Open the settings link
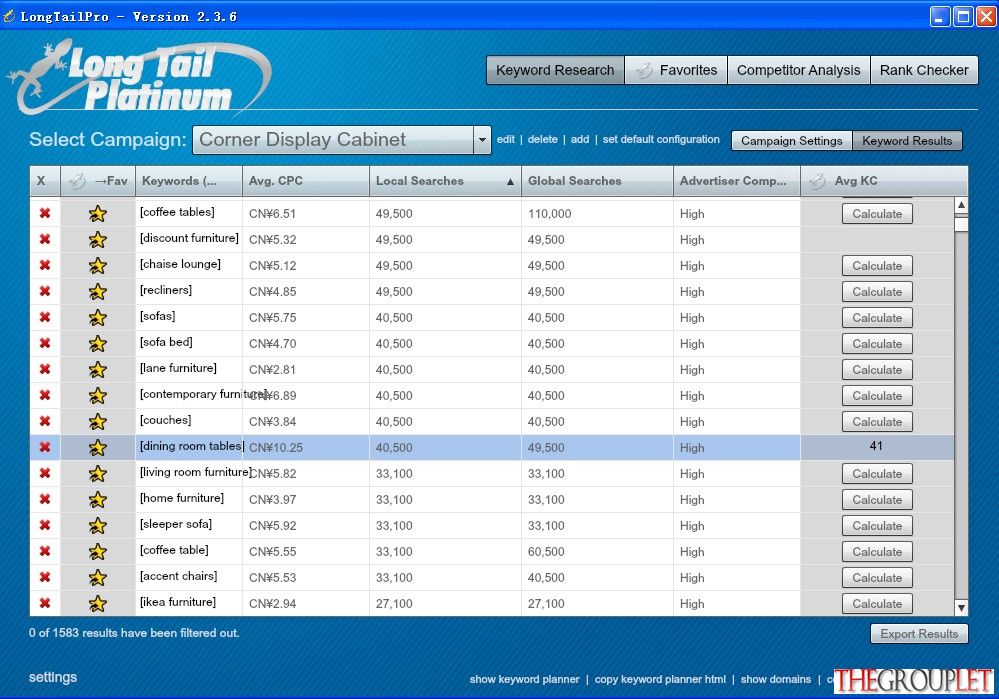Screen dimensions: 999x699 click(x=53, y=677)
